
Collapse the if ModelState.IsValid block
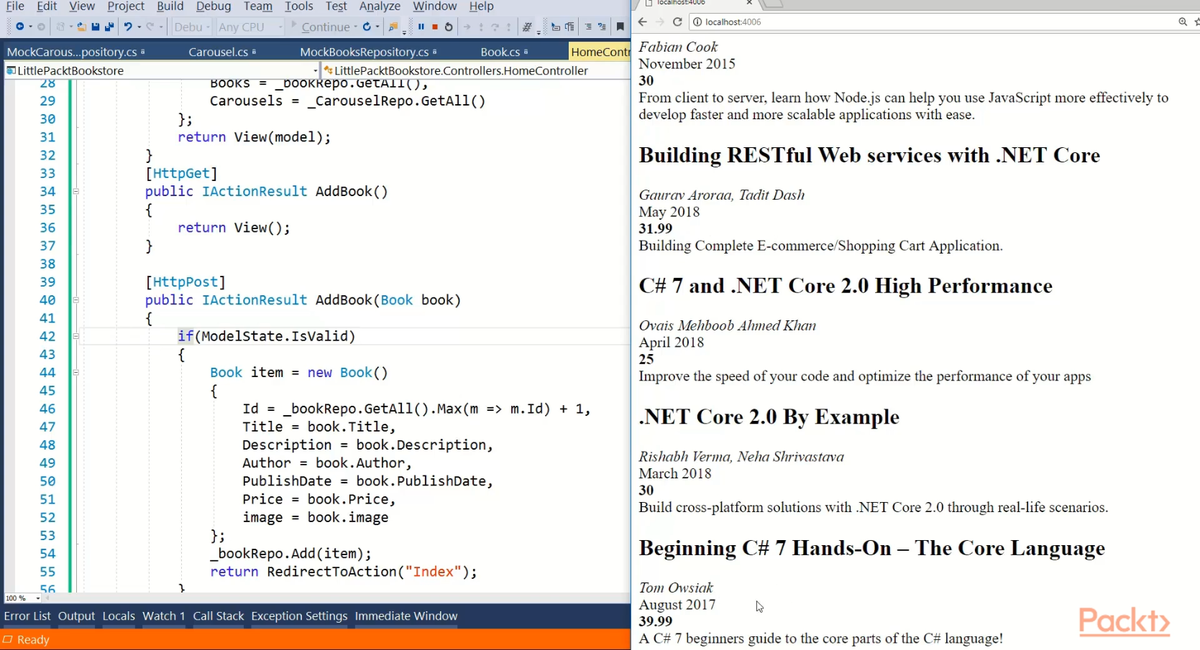75,336
